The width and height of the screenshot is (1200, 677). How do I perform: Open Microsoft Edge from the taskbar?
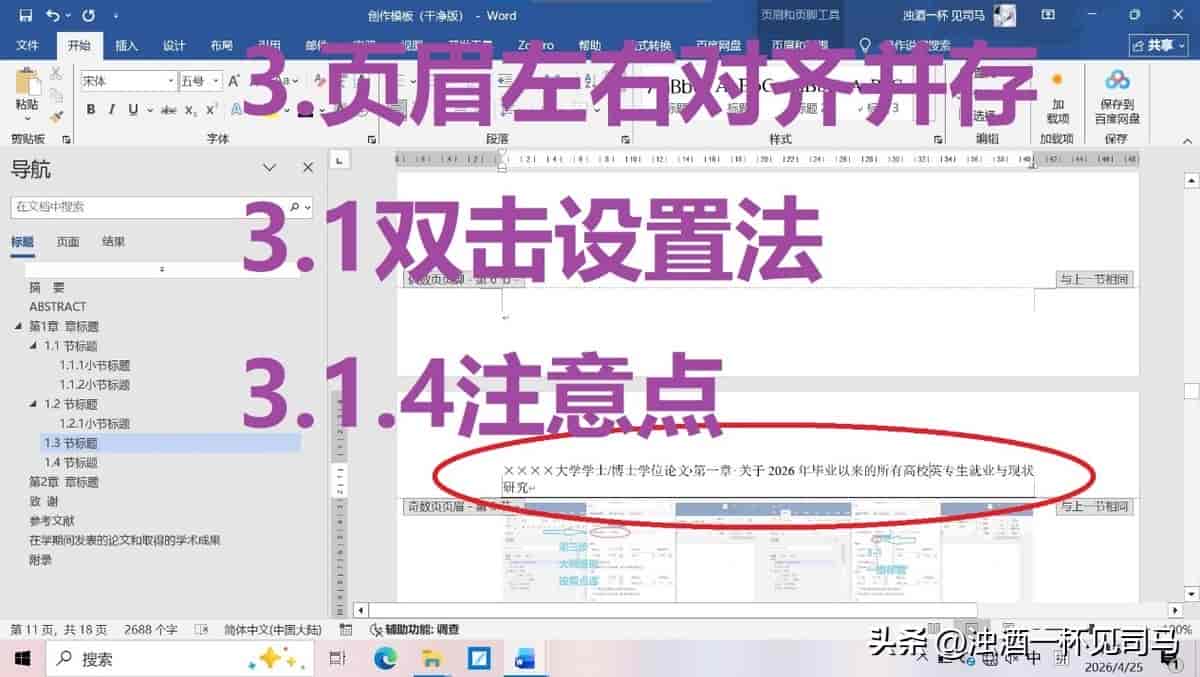click(x=385, y=658)
